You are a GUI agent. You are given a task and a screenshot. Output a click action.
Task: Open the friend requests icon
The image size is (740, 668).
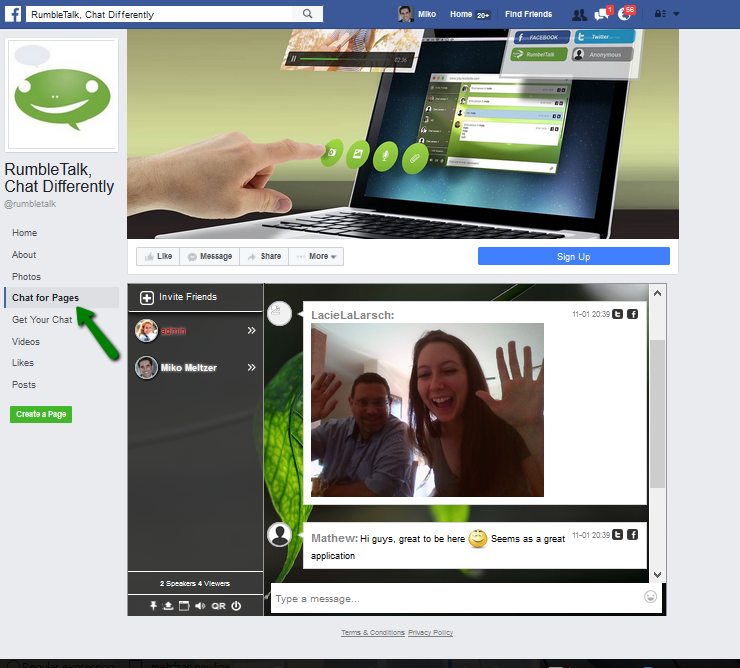(x=579, y=15)
